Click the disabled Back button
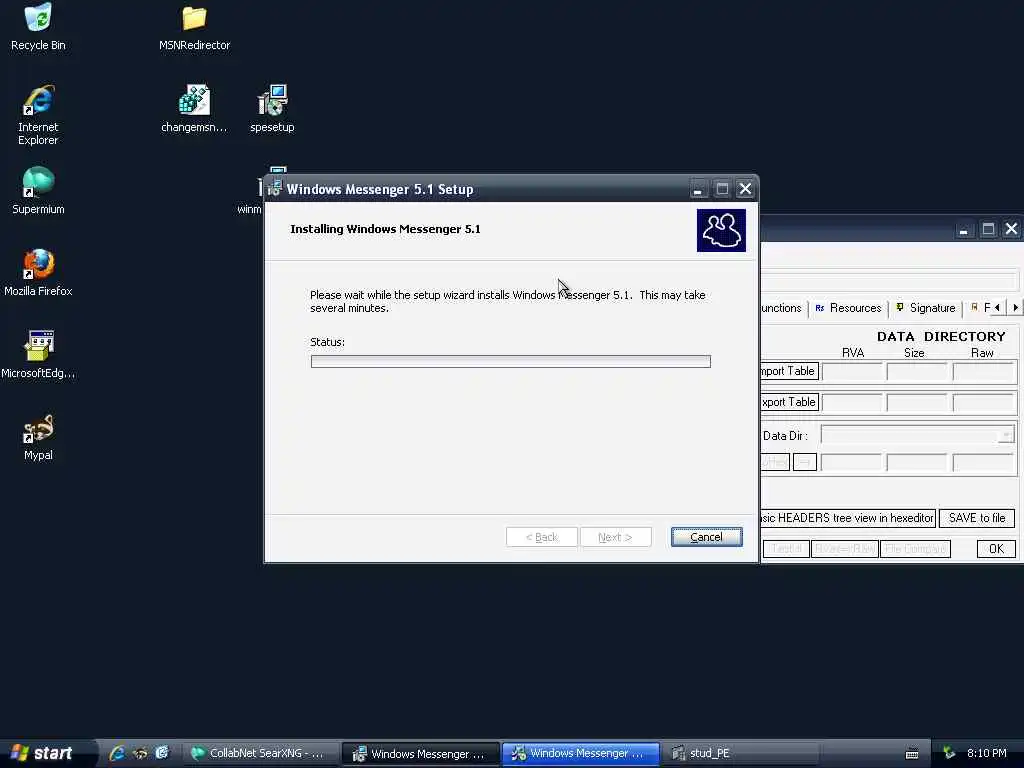The width and height of the screenshot is (1024, 768). pos(542,537)
